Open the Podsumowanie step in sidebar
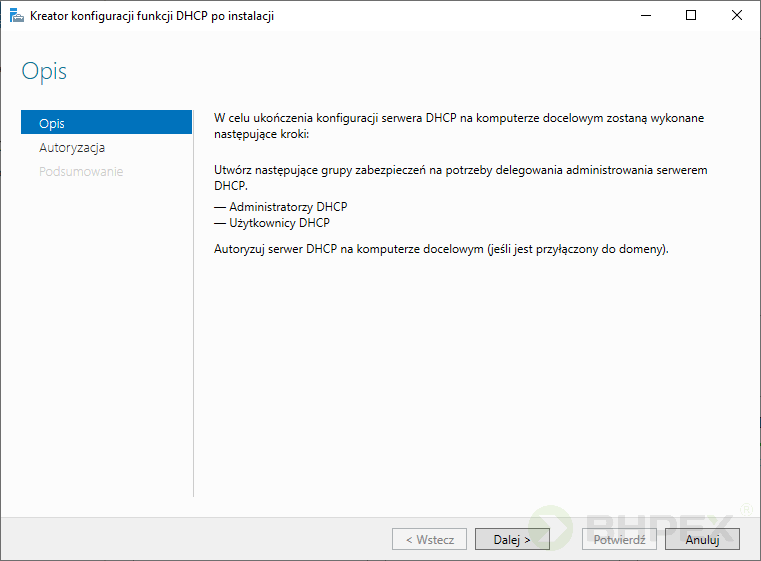The width and height of the screenshot is (761, 561). point(81,171)
